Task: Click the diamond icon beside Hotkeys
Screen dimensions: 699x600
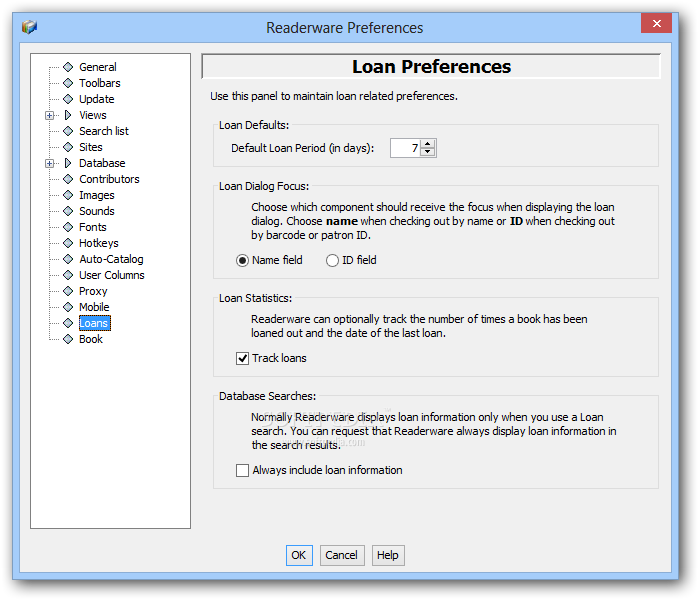Action: point(68,243)
